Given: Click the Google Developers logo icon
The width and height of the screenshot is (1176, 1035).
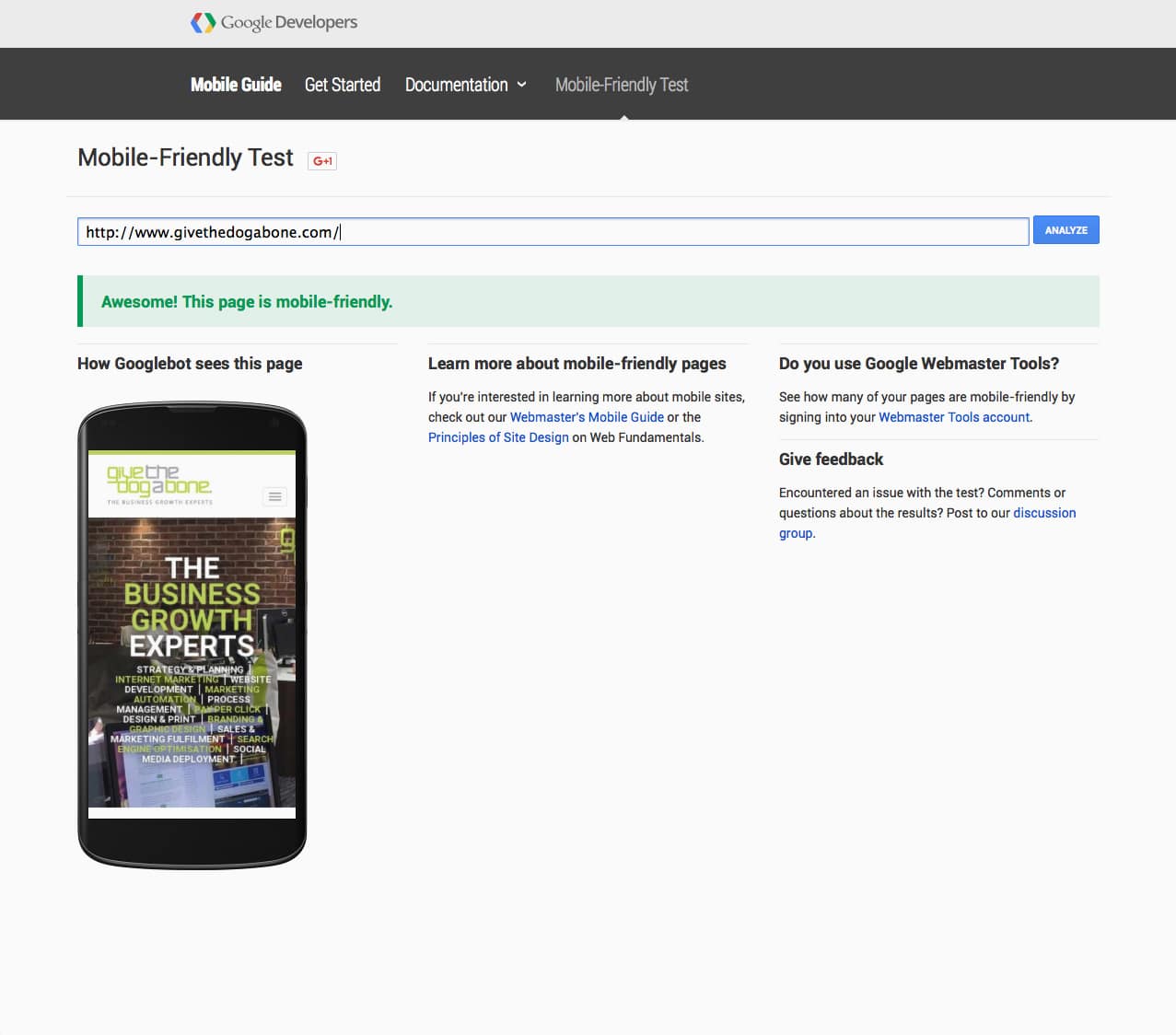Looking at the screenshot, I should (x=203, y=22).
